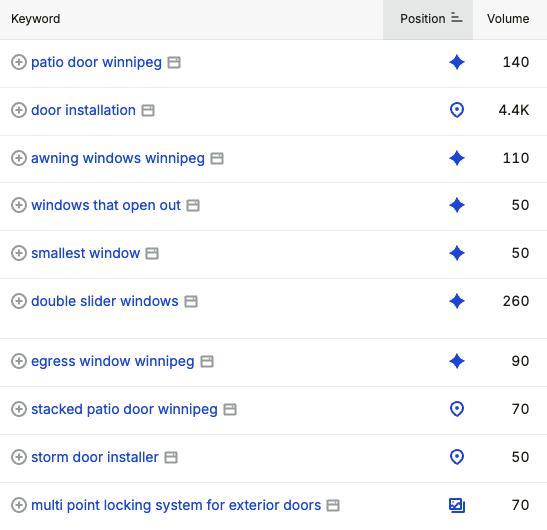Add 'door installation' keyword with plus icon
This screenshot has height=530, width=547.
pos(19,110)
